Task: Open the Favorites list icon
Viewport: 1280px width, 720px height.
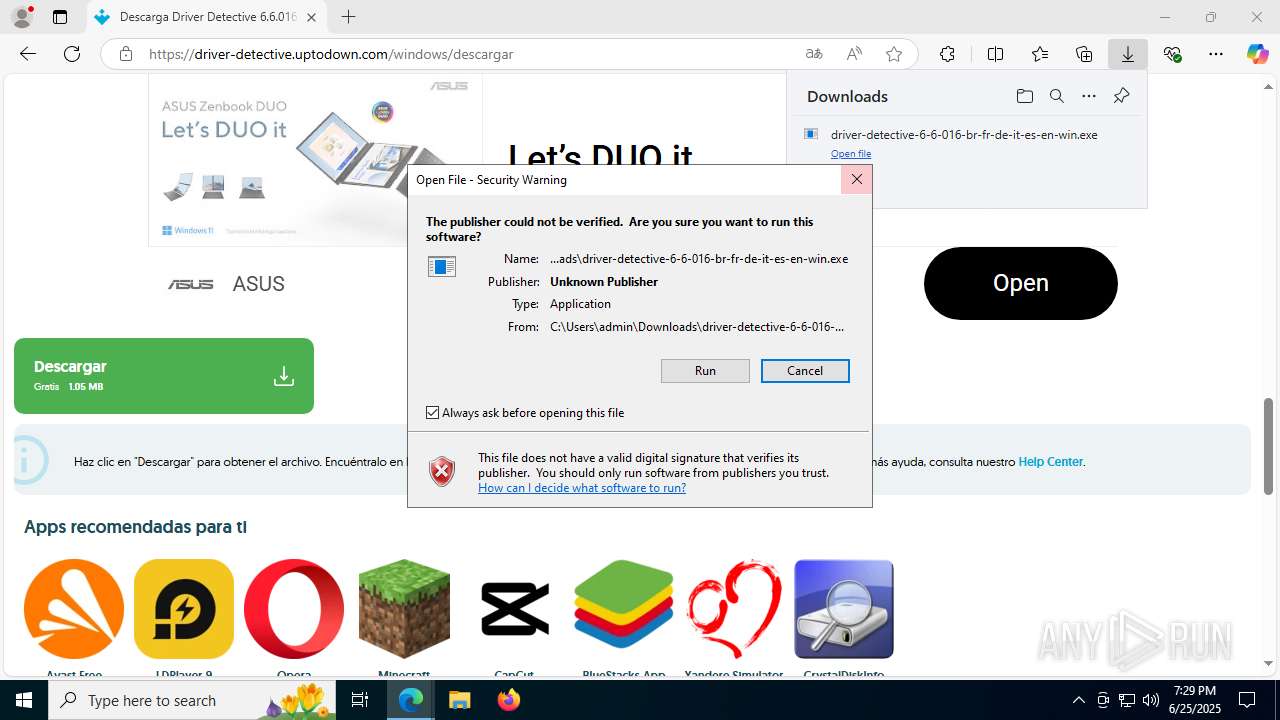Action: 1040,54
